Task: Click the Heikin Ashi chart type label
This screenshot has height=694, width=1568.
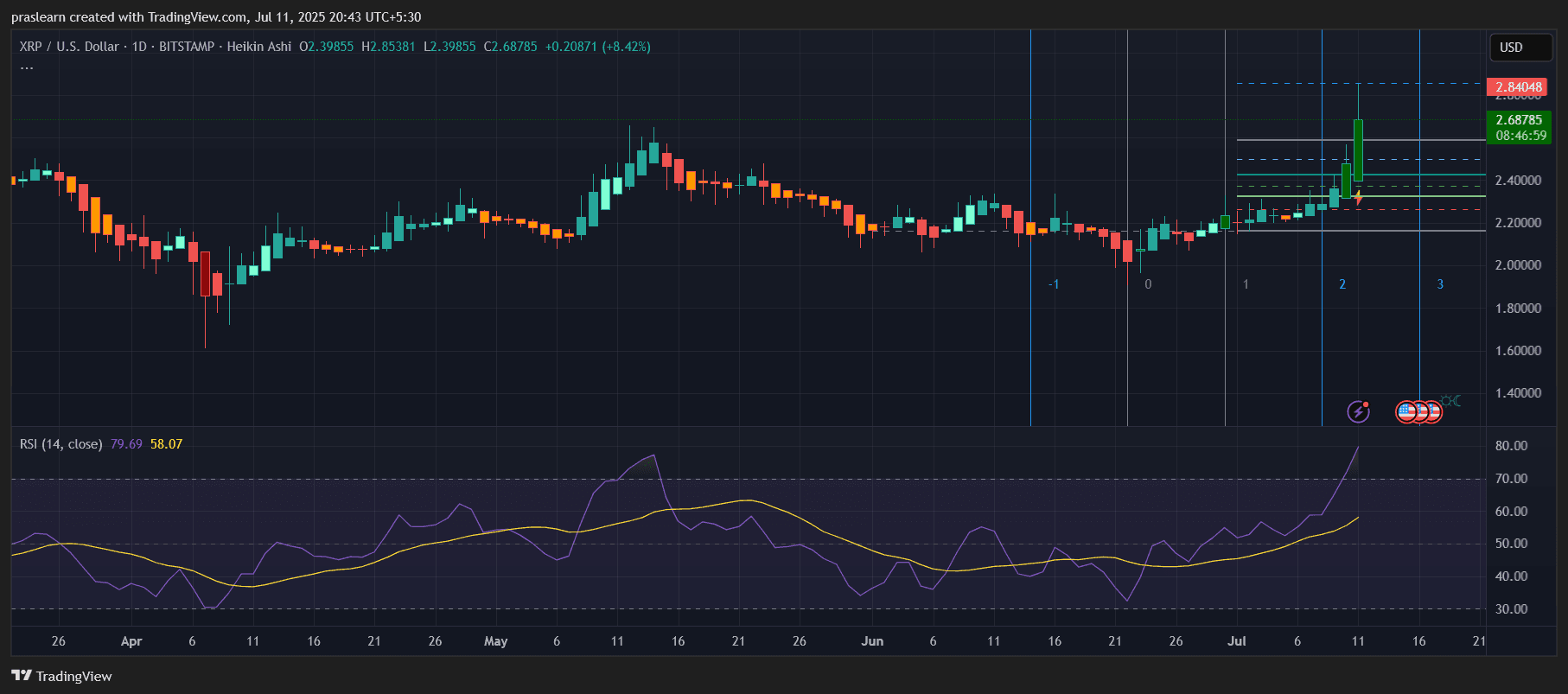Action: 258,47
